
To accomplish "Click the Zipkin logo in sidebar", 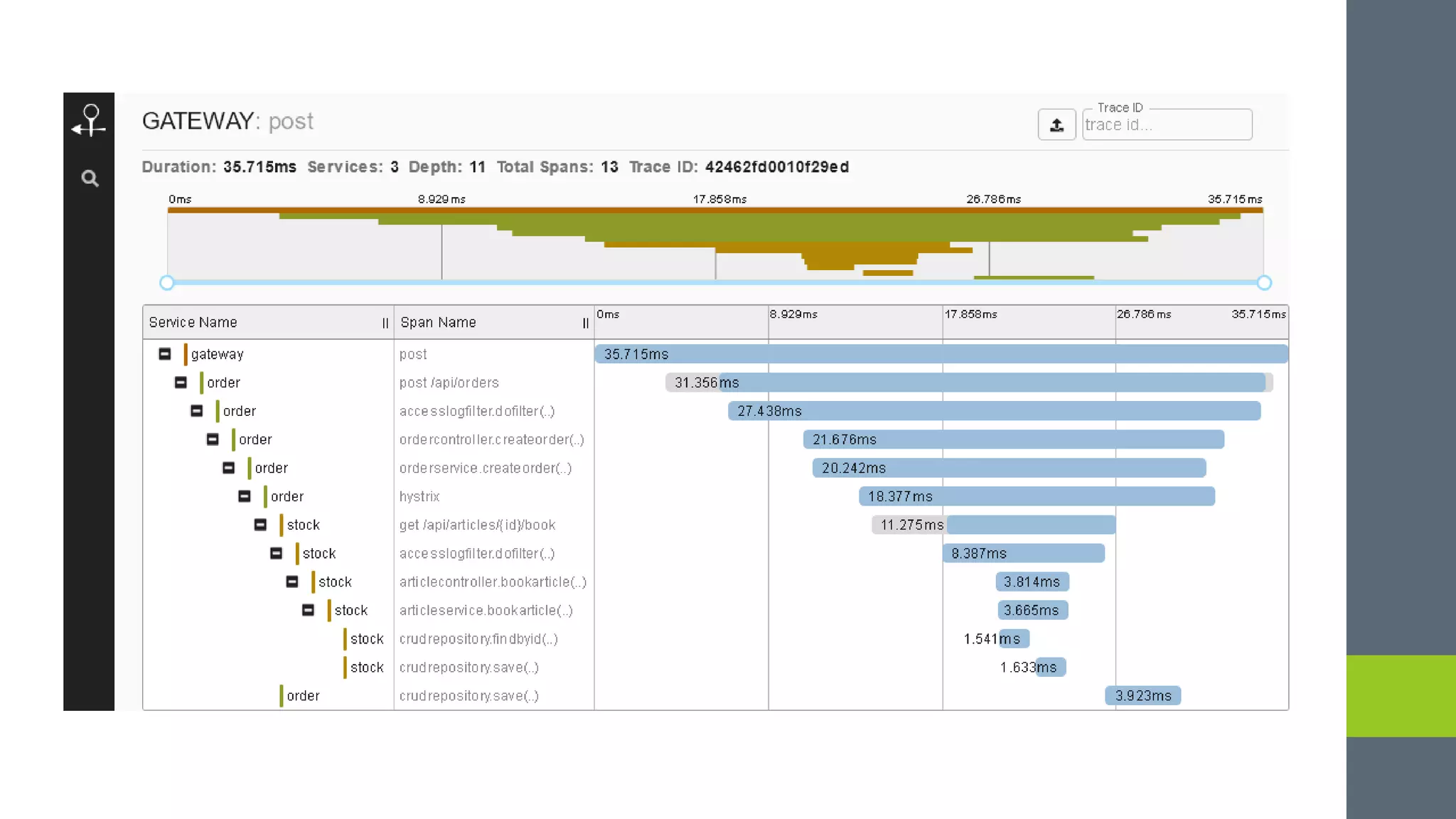I will pyautogui.click(x=90, y=120).
